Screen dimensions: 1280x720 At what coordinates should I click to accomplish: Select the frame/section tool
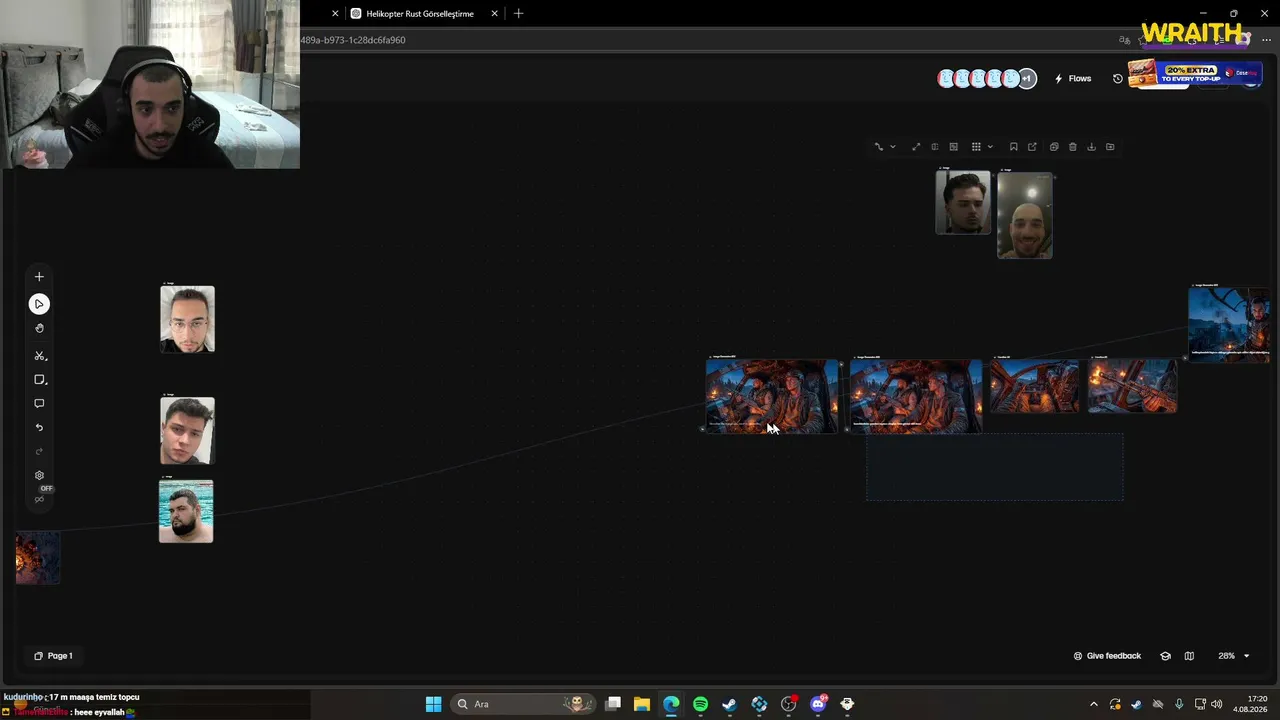point(39,380)
